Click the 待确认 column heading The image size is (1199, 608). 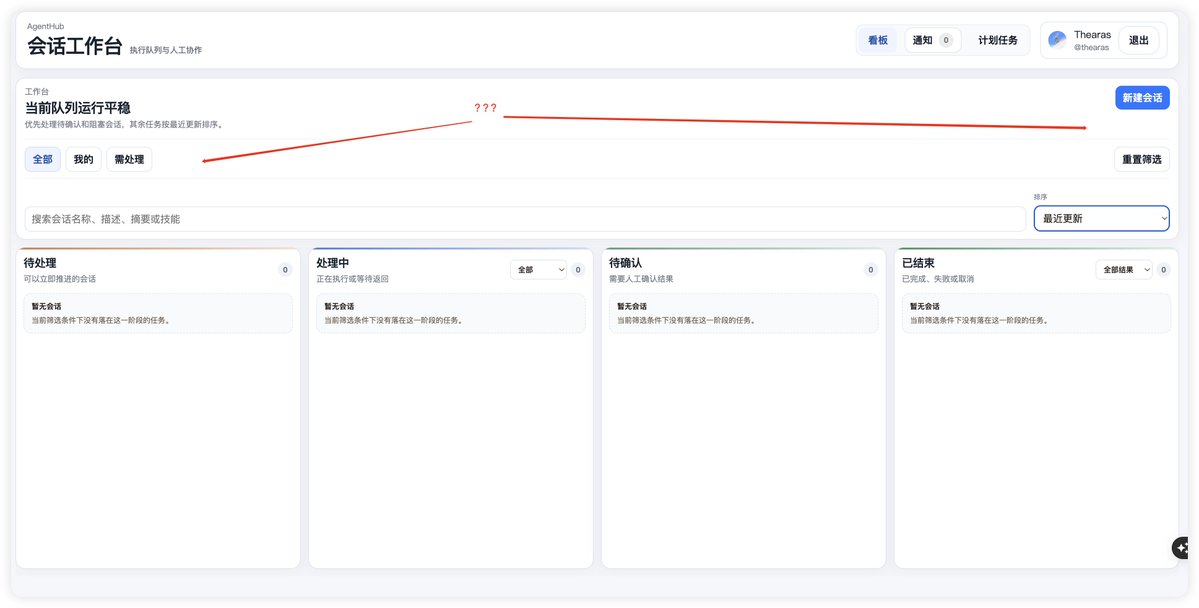625,263
